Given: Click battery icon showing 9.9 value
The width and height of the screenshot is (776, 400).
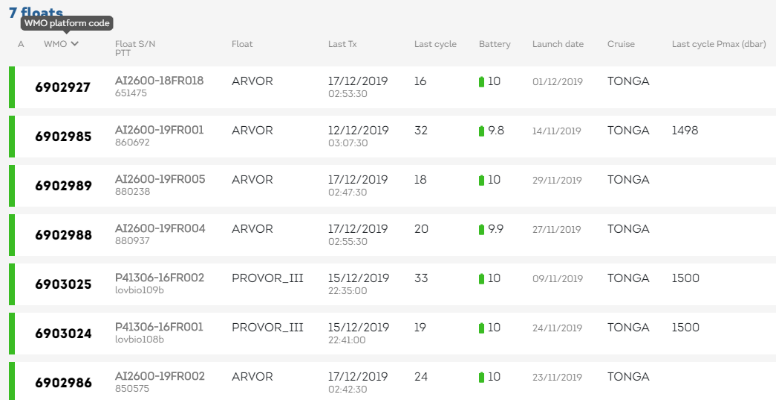Looking at the screenshot, I should pos(482,230).
